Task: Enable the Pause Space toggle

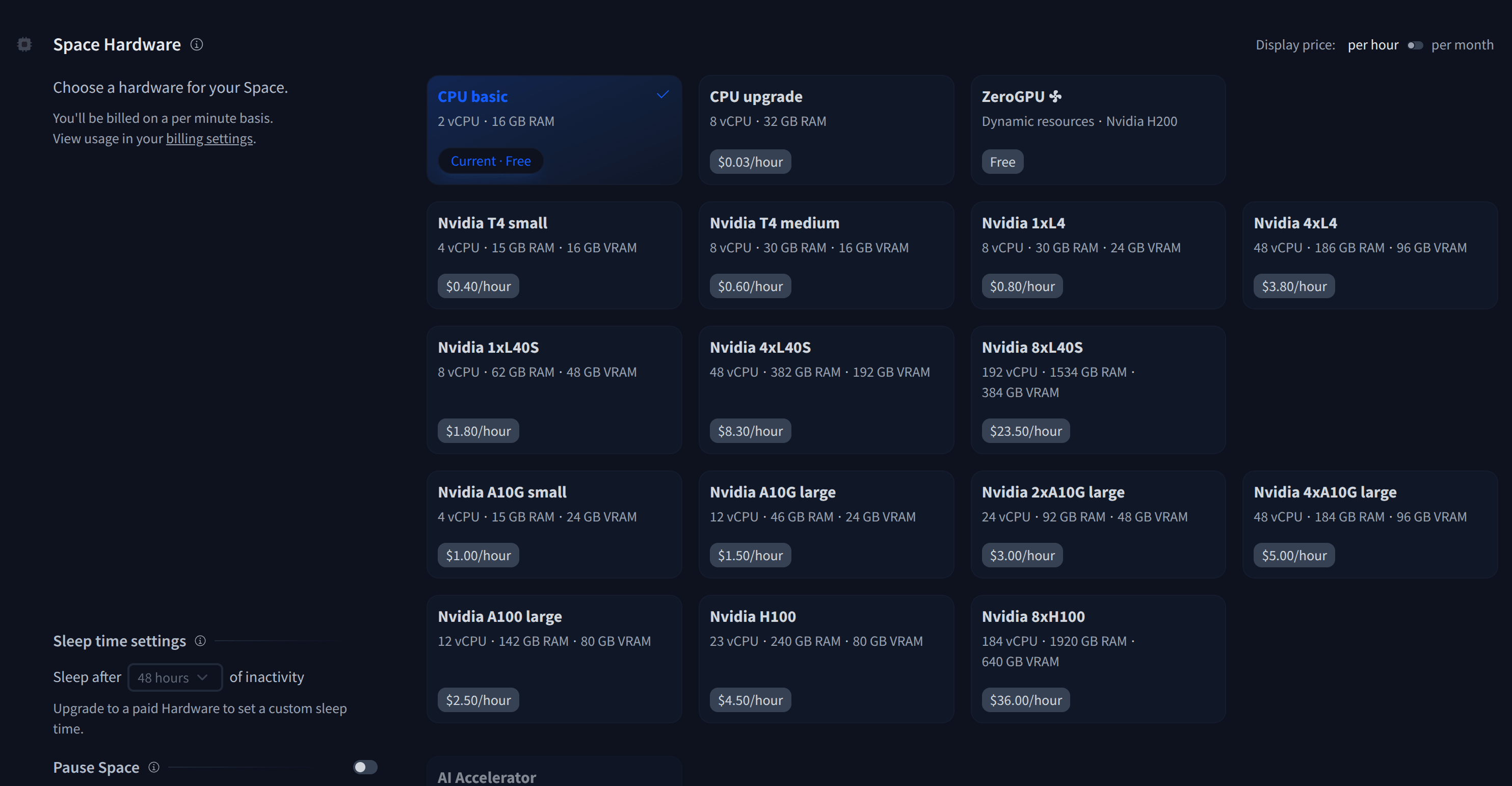Action: tap(365, 767)
